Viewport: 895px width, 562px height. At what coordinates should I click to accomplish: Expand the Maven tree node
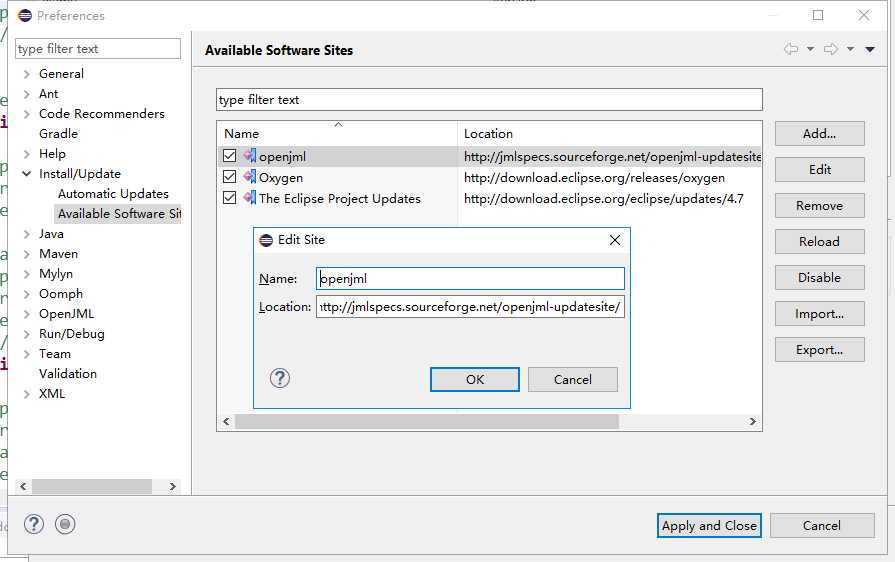pyautogui.click(x=26, y=254)
